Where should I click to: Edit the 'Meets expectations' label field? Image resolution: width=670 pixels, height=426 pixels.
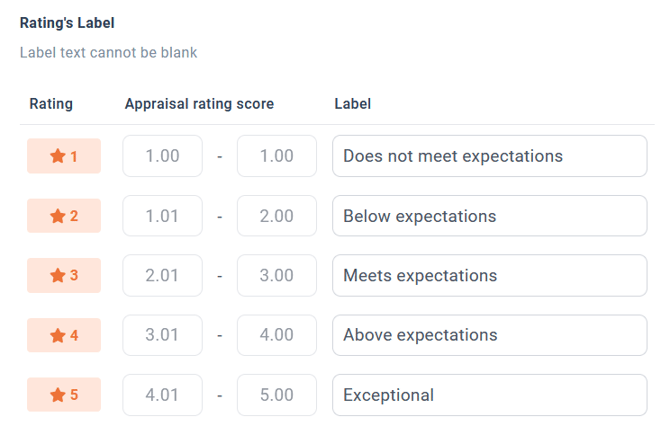coord(490,275)
